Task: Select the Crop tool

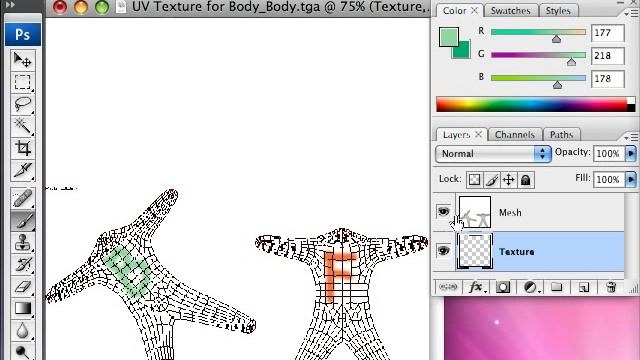Action: pos(22,148)
